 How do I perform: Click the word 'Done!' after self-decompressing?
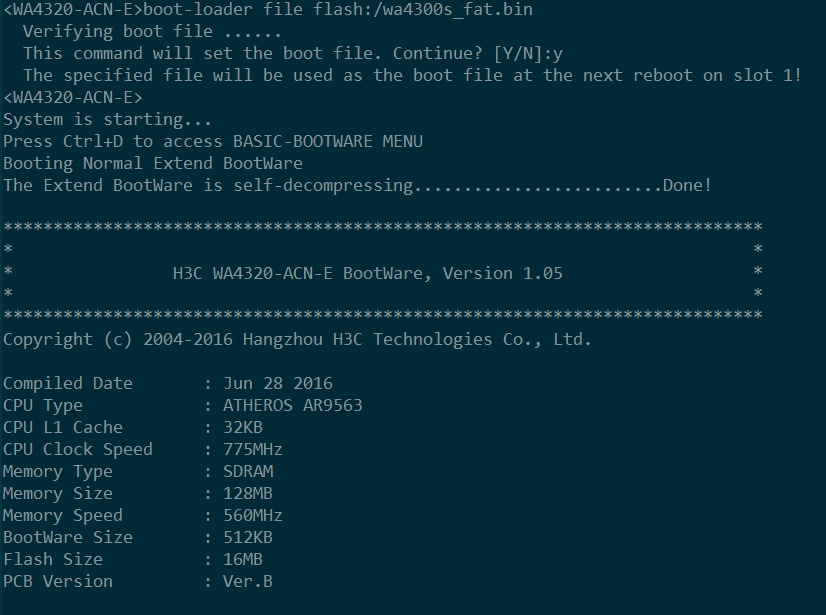point(687,185)
